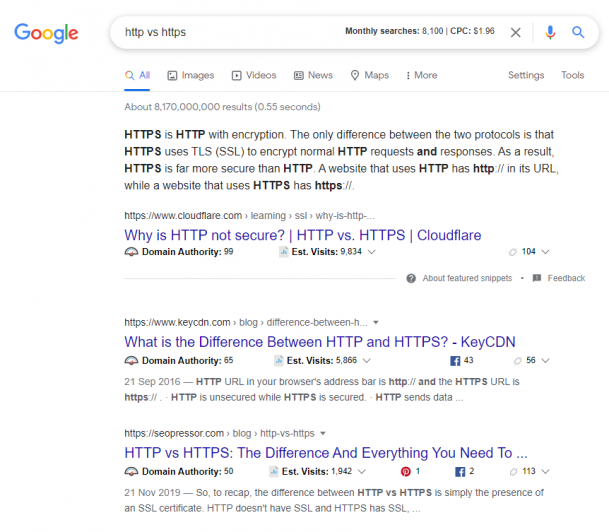Click the Maps tab pin icon
Image resolution: width=609 pixels, height=532 pixels.
pos(355,75)
